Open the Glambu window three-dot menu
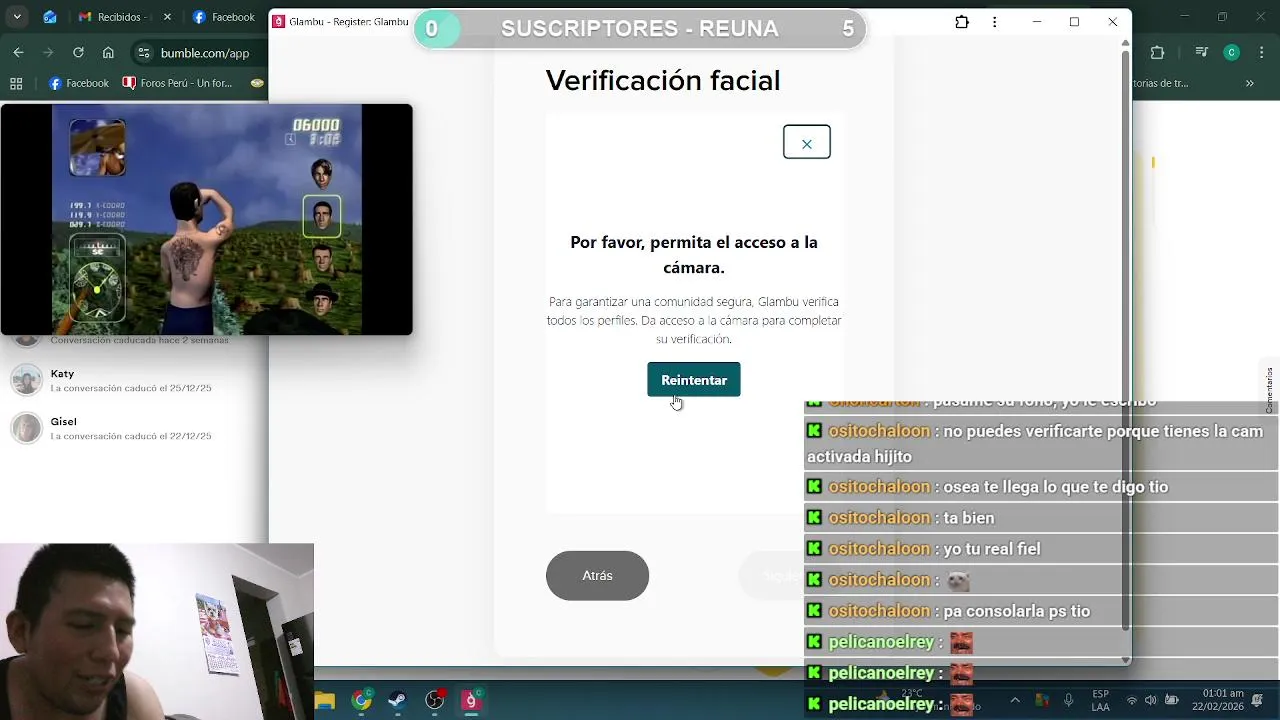This screenshot has width=1280, height=720. (994, 22)
